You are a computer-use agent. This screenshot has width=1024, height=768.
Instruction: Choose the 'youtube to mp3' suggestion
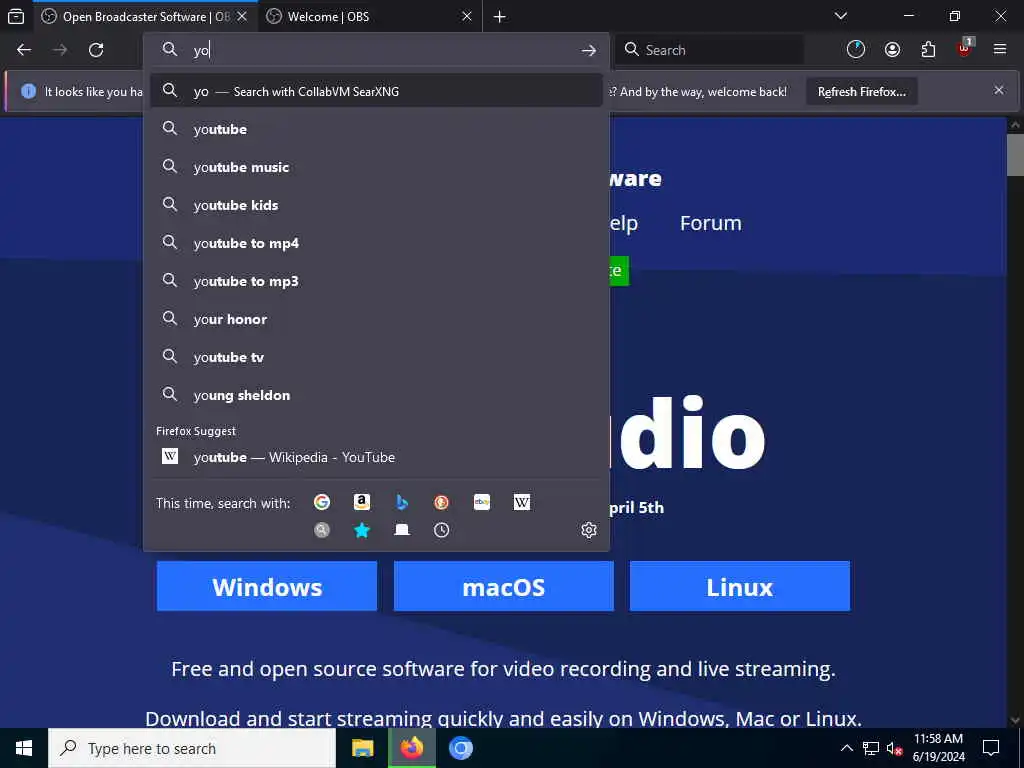coord(376,281)
